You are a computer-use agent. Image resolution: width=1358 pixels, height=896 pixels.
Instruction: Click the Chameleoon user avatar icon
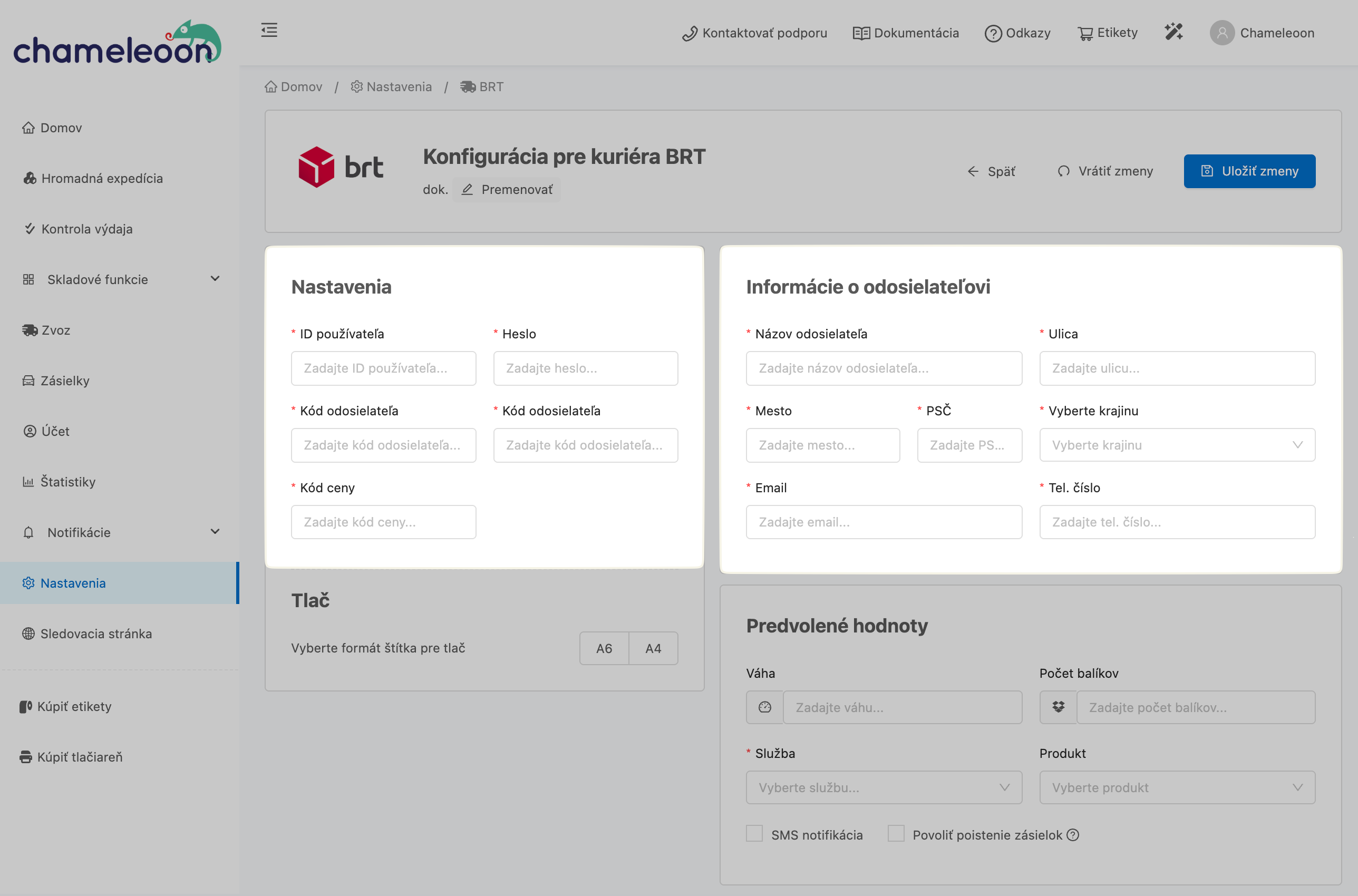(1222, 33)
